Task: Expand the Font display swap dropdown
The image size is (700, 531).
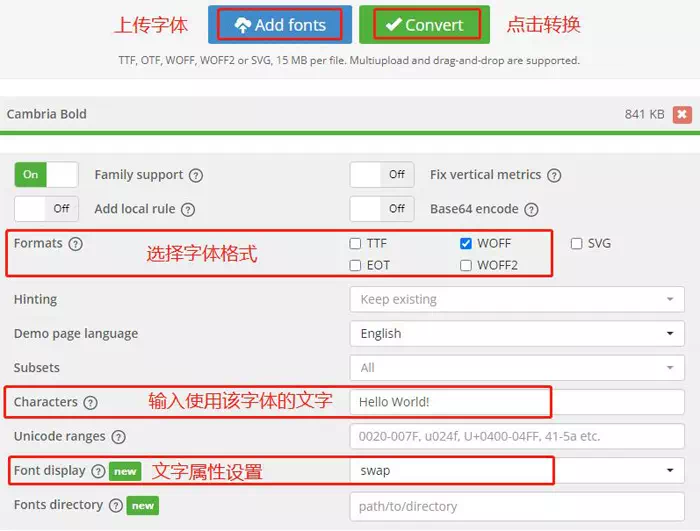Action: [516, 470]
